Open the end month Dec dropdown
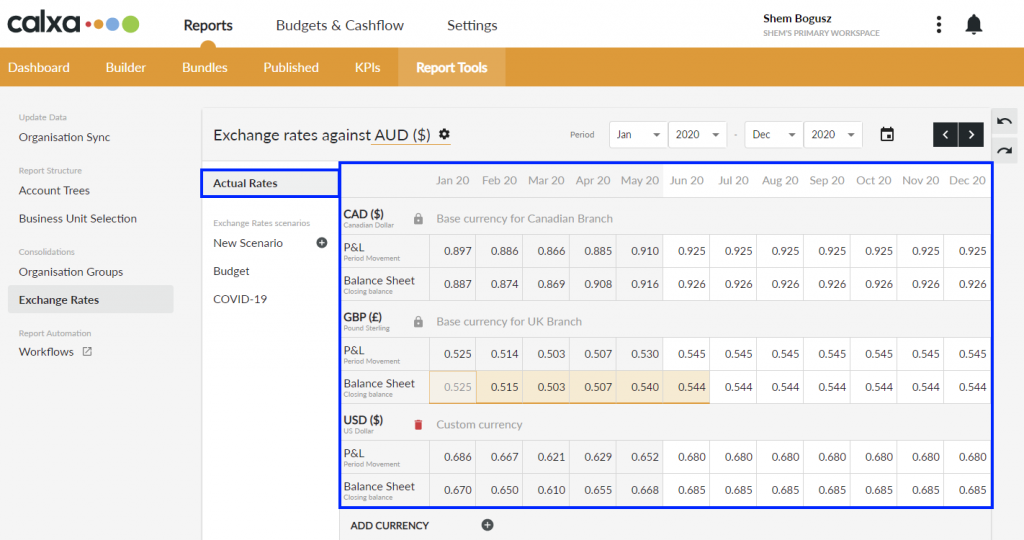Screen dimensions: 1024x540 774,135
